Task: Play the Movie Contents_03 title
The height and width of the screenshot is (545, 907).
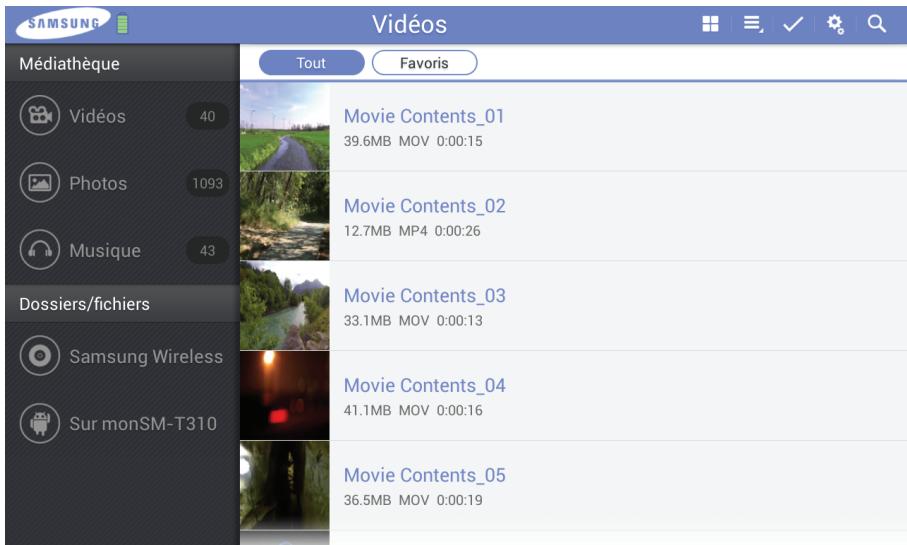Action: tap(425, 296)
